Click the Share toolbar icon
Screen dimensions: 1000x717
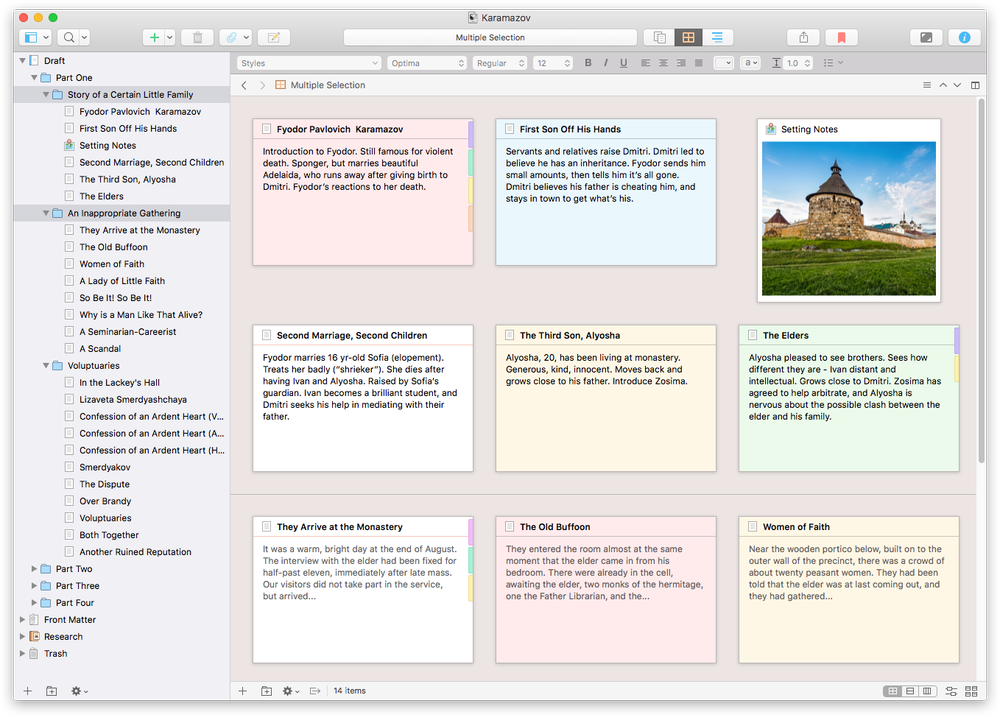pos(804,38)
